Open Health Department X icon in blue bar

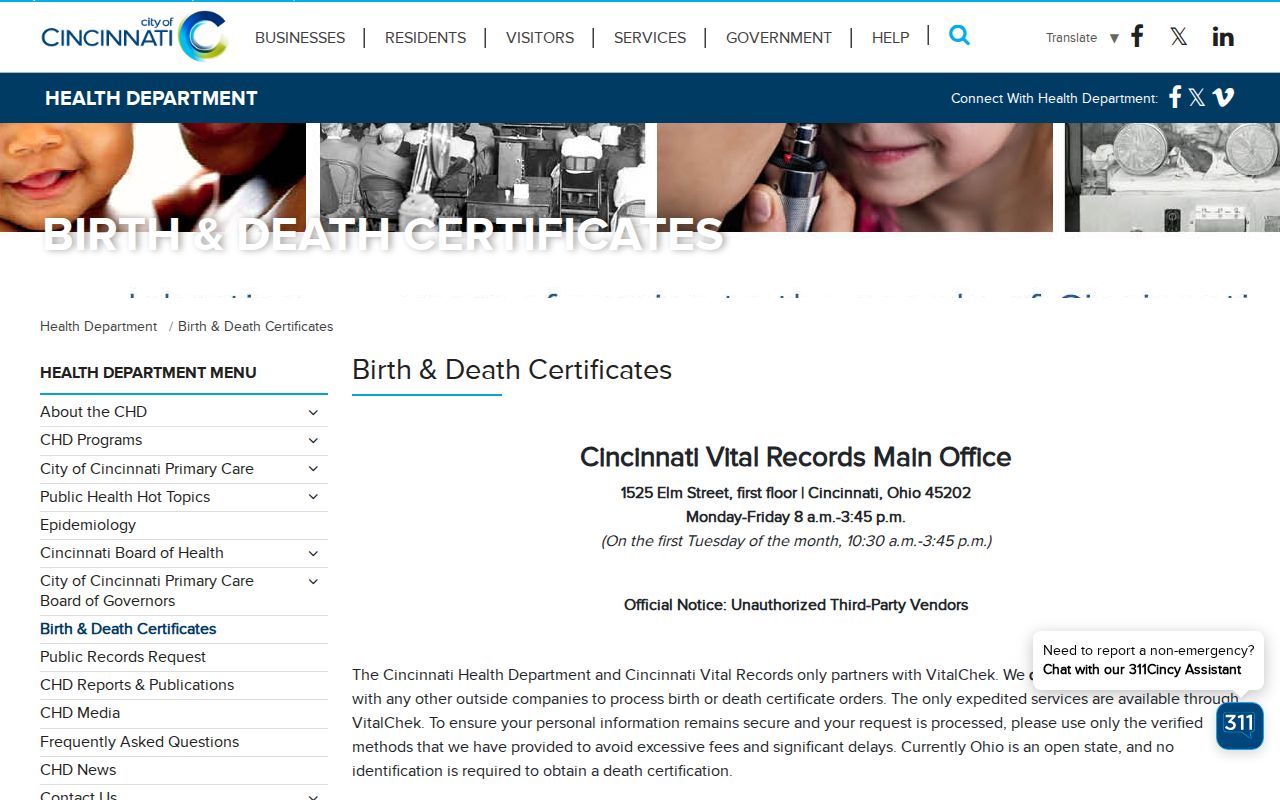point(1197,98)
